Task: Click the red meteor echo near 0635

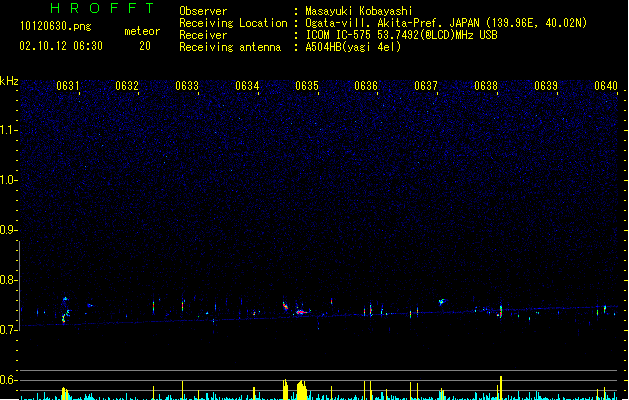Action: 301,312
